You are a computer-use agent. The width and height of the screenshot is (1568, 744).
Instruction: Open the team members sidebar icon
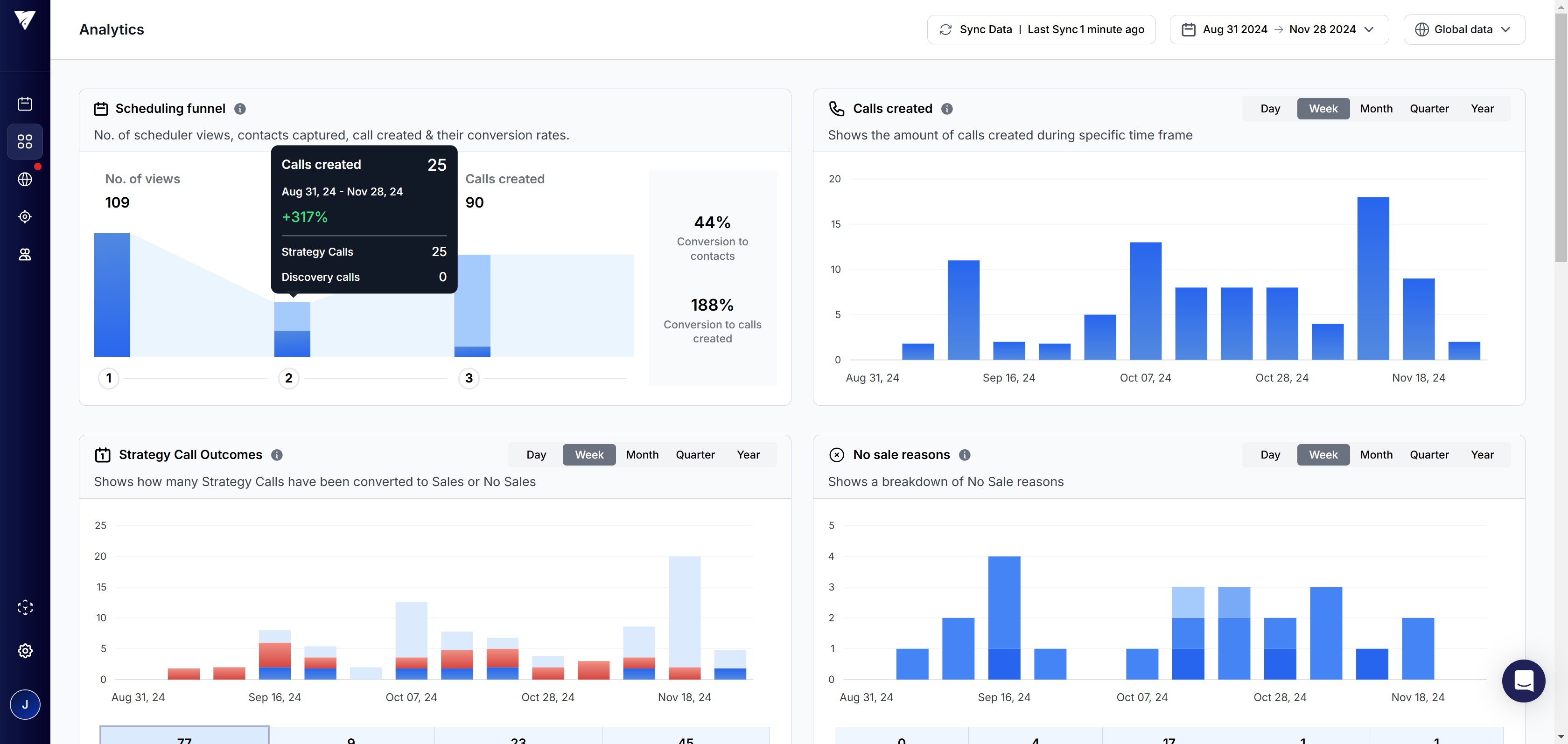point(25,254)
